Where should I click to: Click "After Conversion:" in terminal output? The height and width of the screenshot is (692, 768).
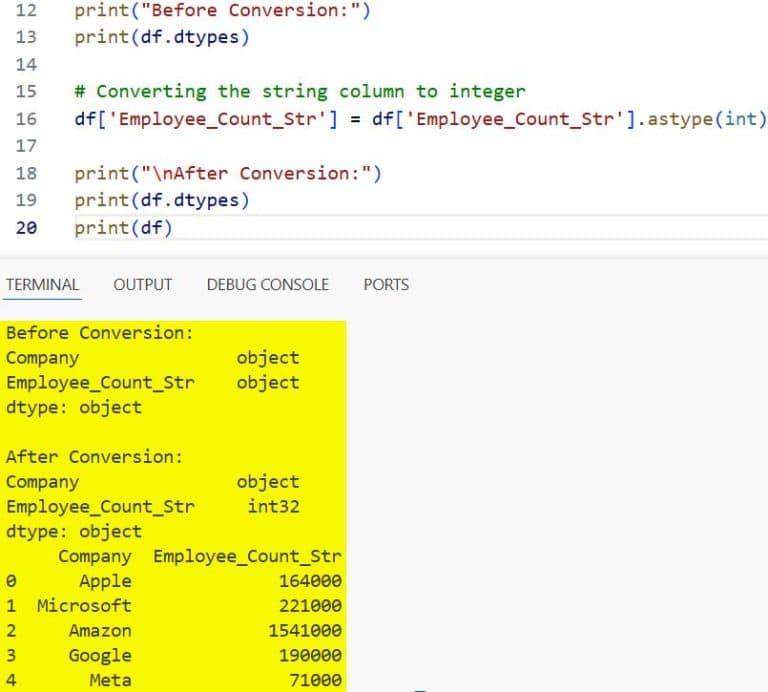tap(94, 457)
